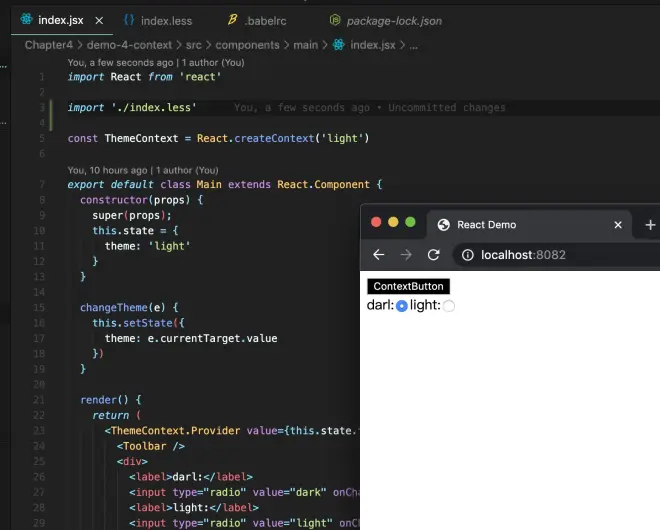Click the './index.less' import string
Screen dimensions: 660x530
[154, 108]
